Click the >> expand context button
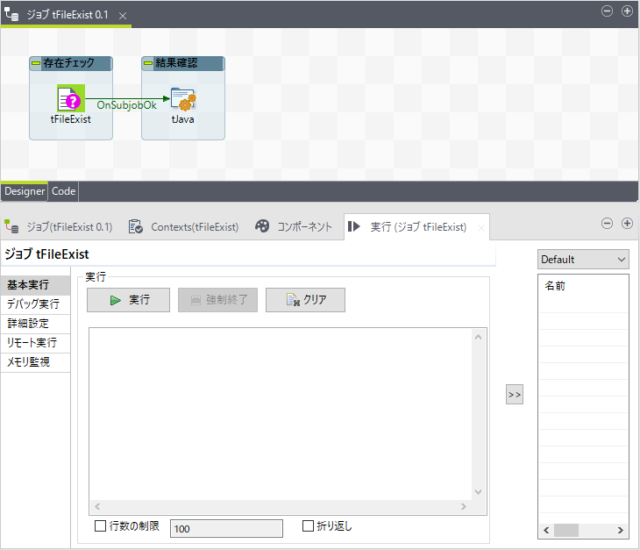 click(x=514, y=395)
